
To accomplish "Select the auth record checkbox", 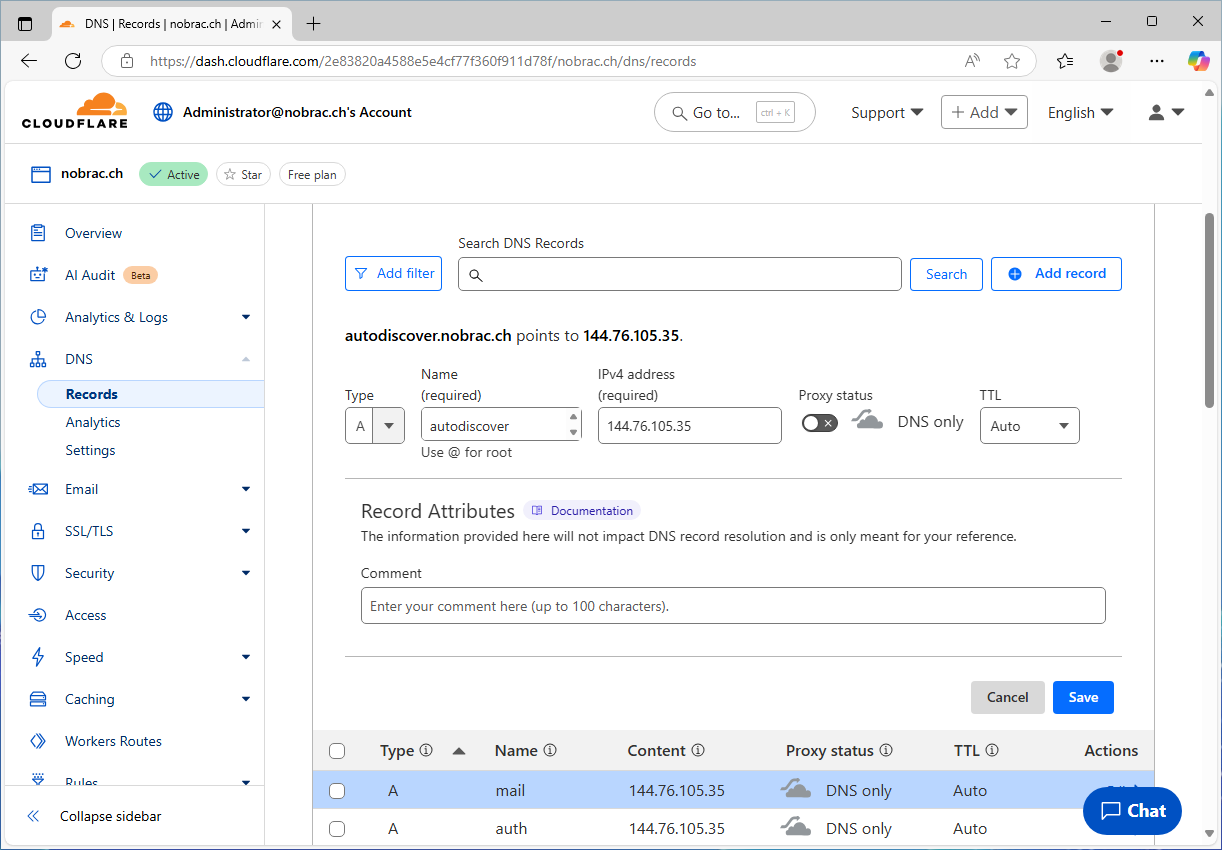I will [x=337, y=829].
